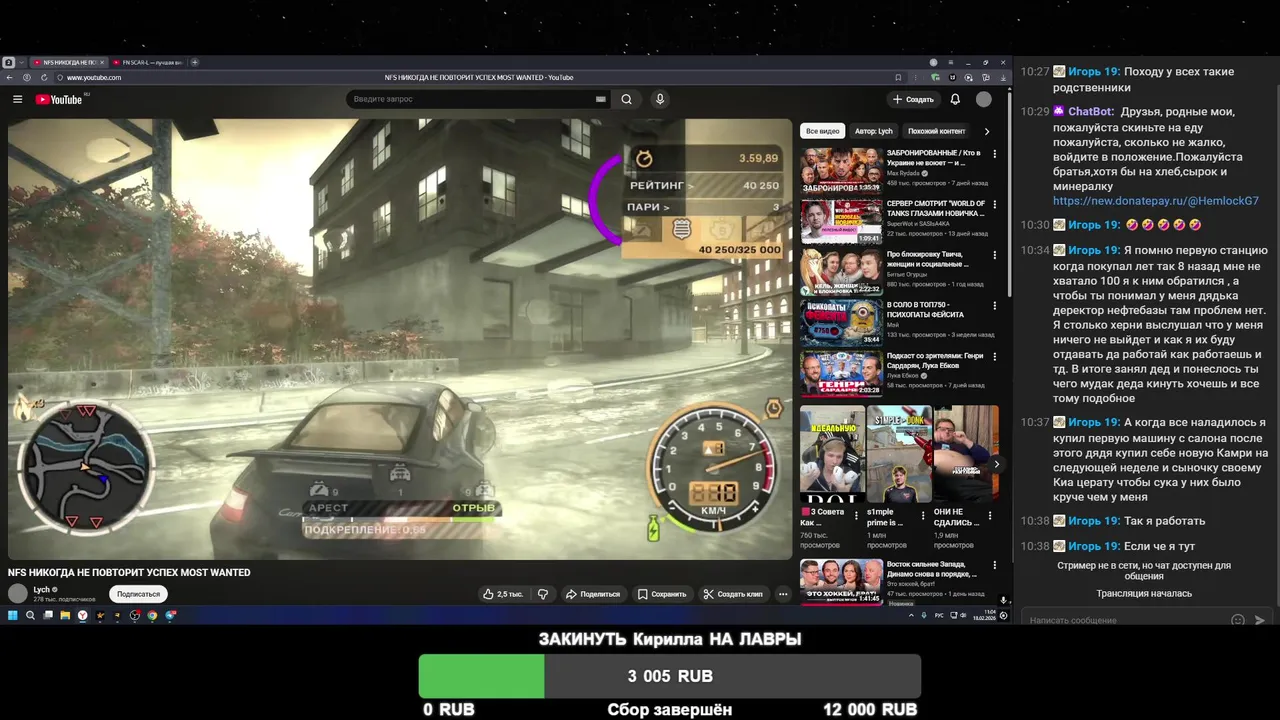Click the РУС language indicator in tray
This screenshot has width=1280, height=720.
939,615
